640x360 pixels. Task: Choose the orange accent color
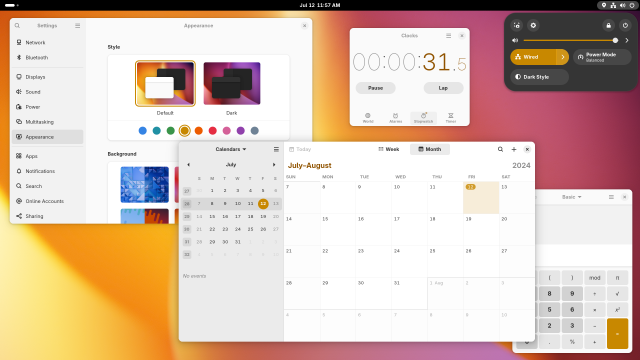pyautogui.click(x=199, y=131)
